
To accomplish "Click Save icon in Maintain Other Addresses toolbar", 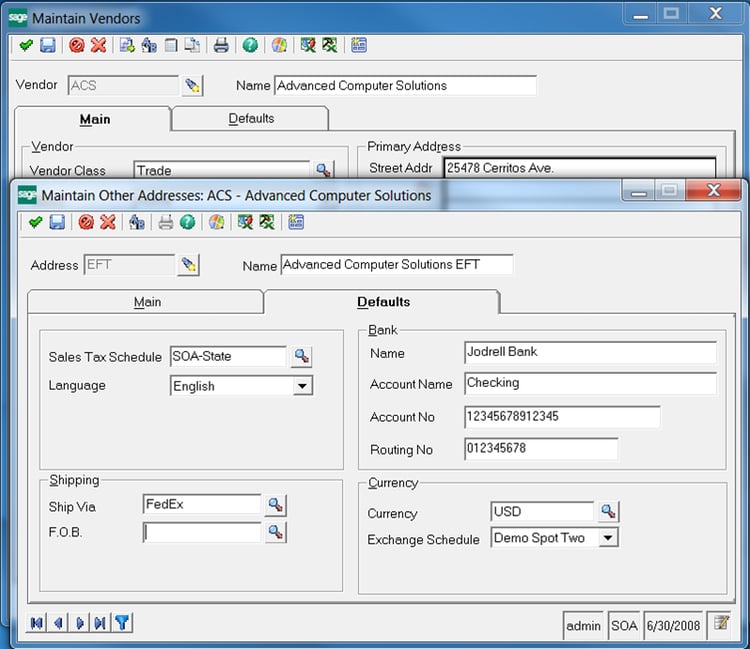I will 58,222.
